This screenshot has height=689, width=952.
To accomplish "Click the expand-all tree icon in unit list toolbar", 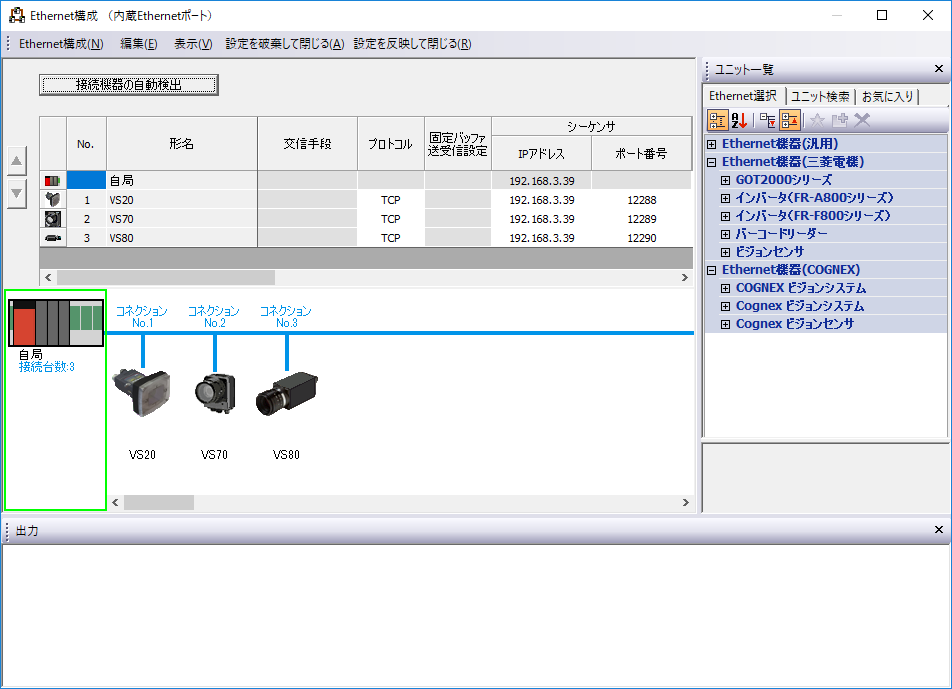I will (767, 120).
